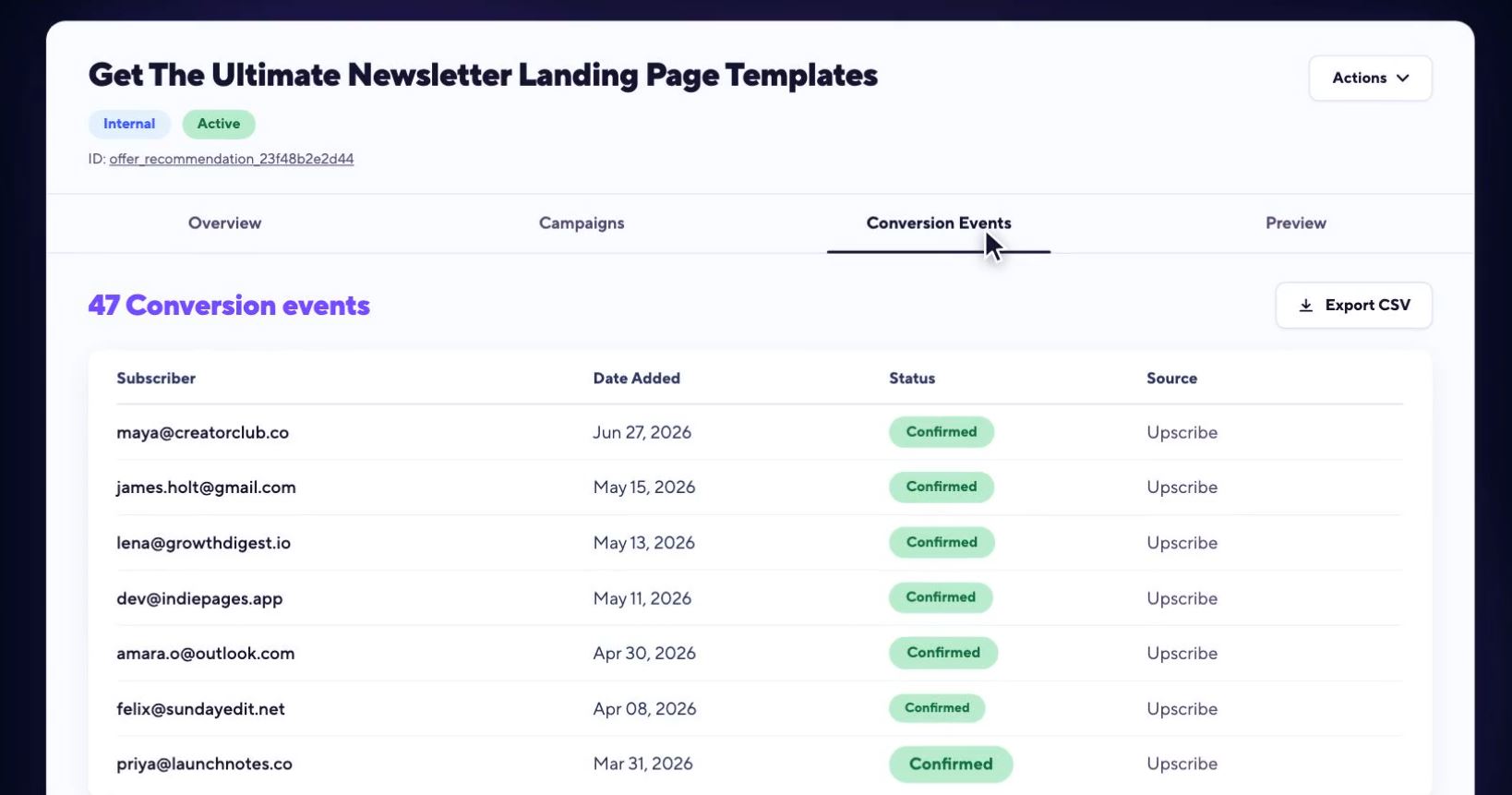Click the May 13, 2026 date cell
1512x795 pixels.
[x=644, y=543]
